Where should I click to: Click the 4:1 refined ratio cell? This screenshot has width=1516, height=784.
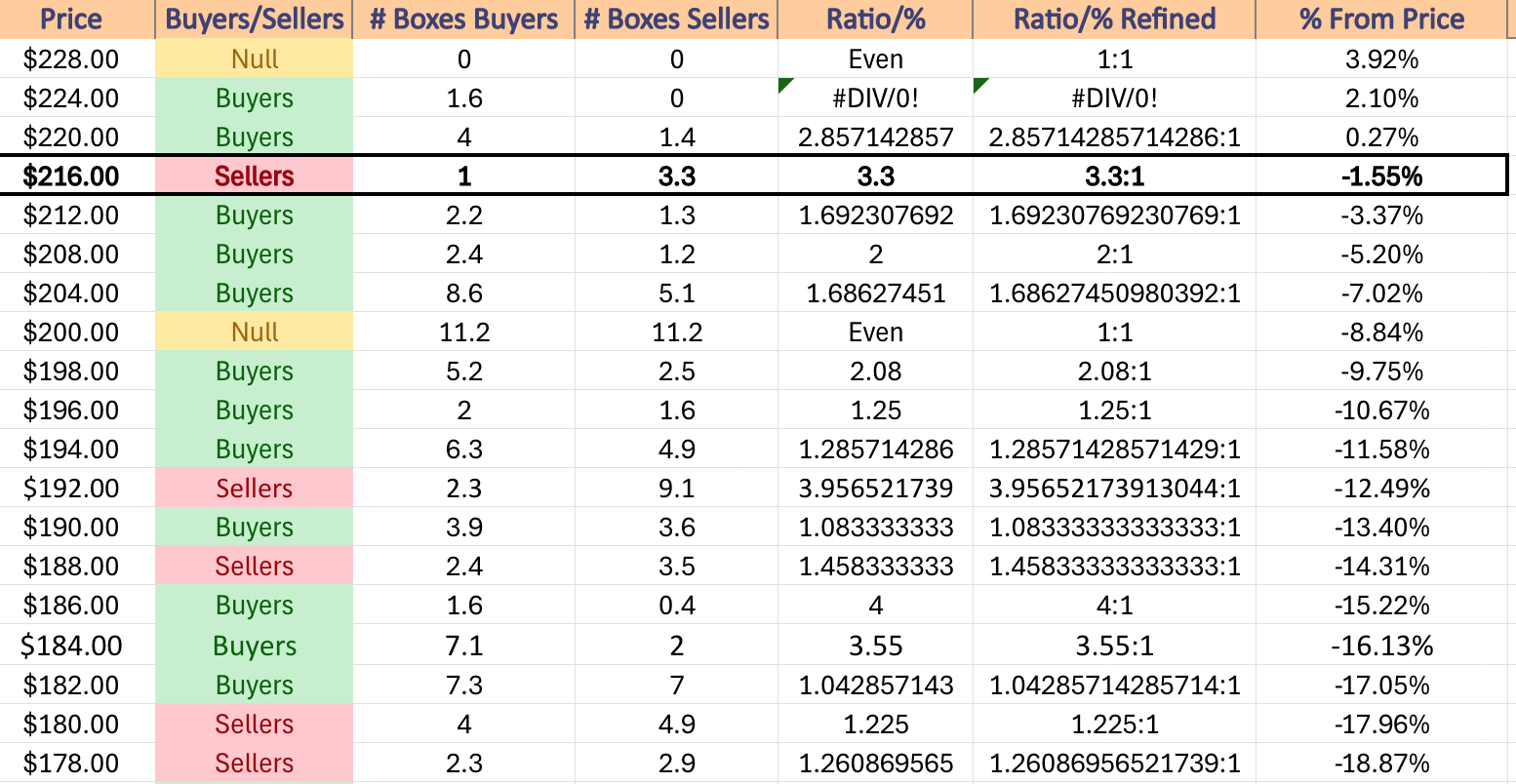point(1114,606)
